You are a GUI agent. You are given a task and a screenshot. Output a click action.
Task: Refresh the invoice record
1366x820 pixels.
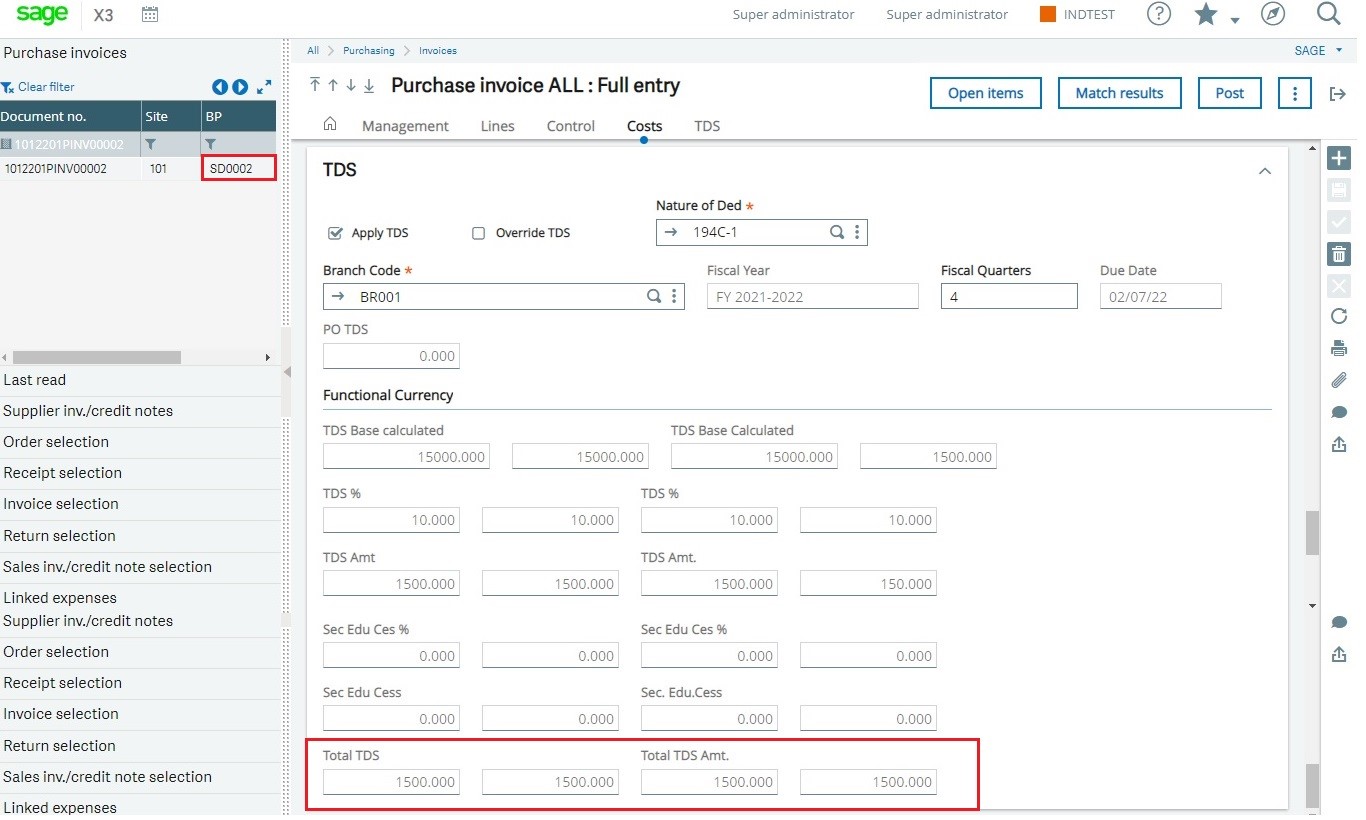point(1339,316)
